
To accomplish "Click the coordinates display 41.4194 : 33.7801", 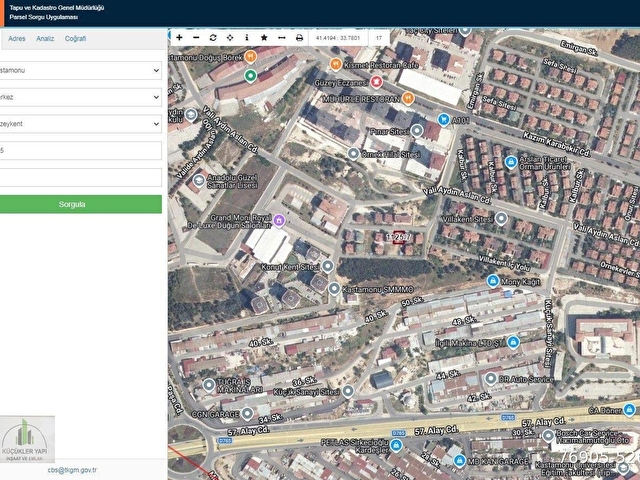I will pos(338,38).
